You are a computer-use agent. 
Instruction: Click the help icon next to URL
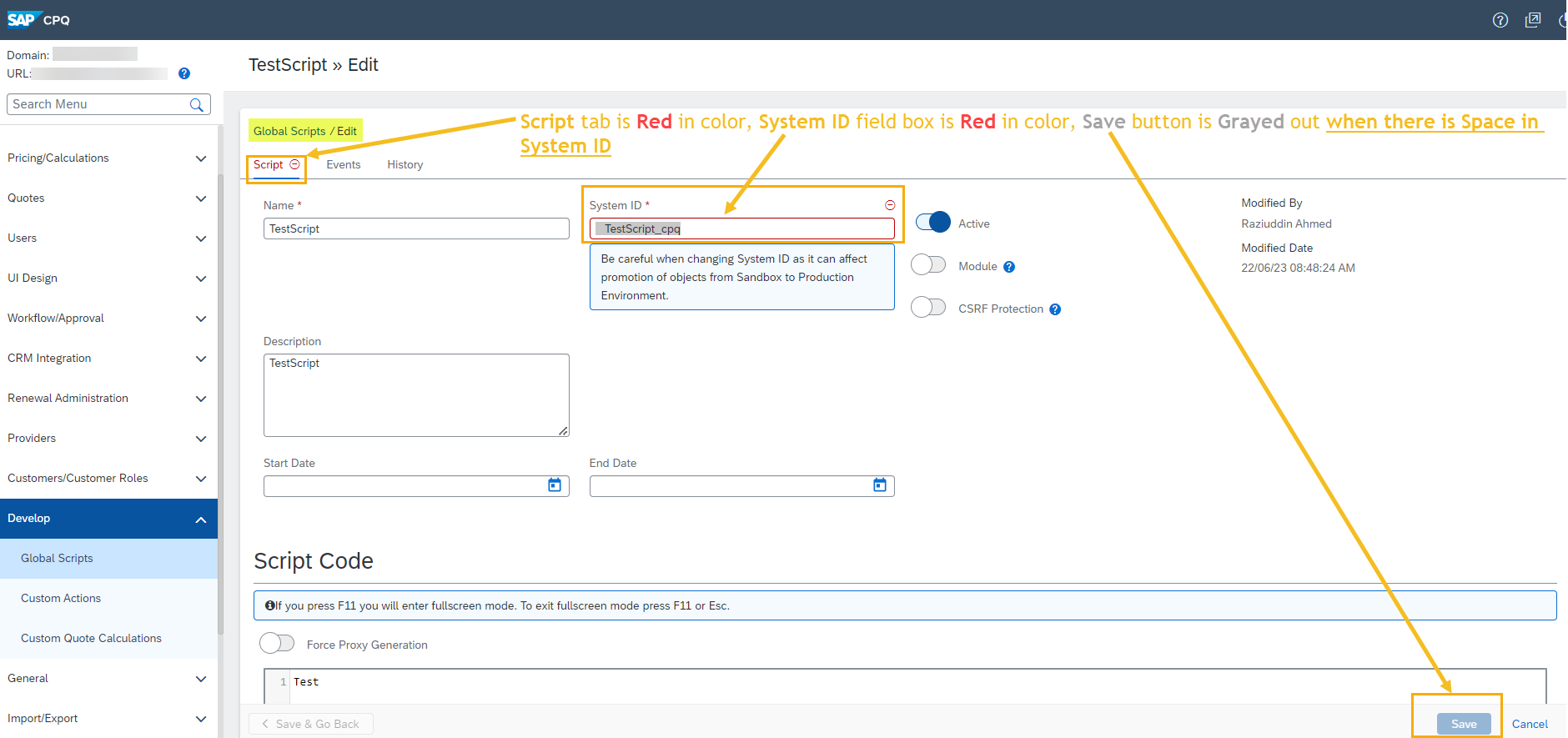[x=184, y=73]
